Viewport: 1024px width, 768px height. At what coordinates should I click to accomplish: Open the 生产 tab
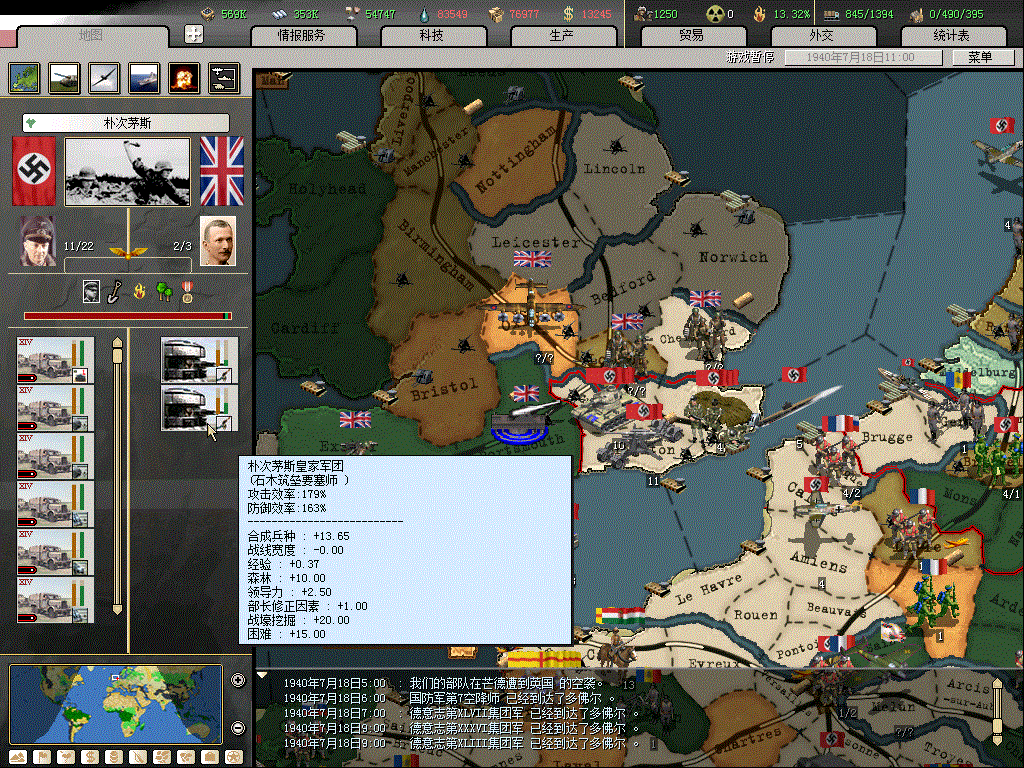(562, 35)
